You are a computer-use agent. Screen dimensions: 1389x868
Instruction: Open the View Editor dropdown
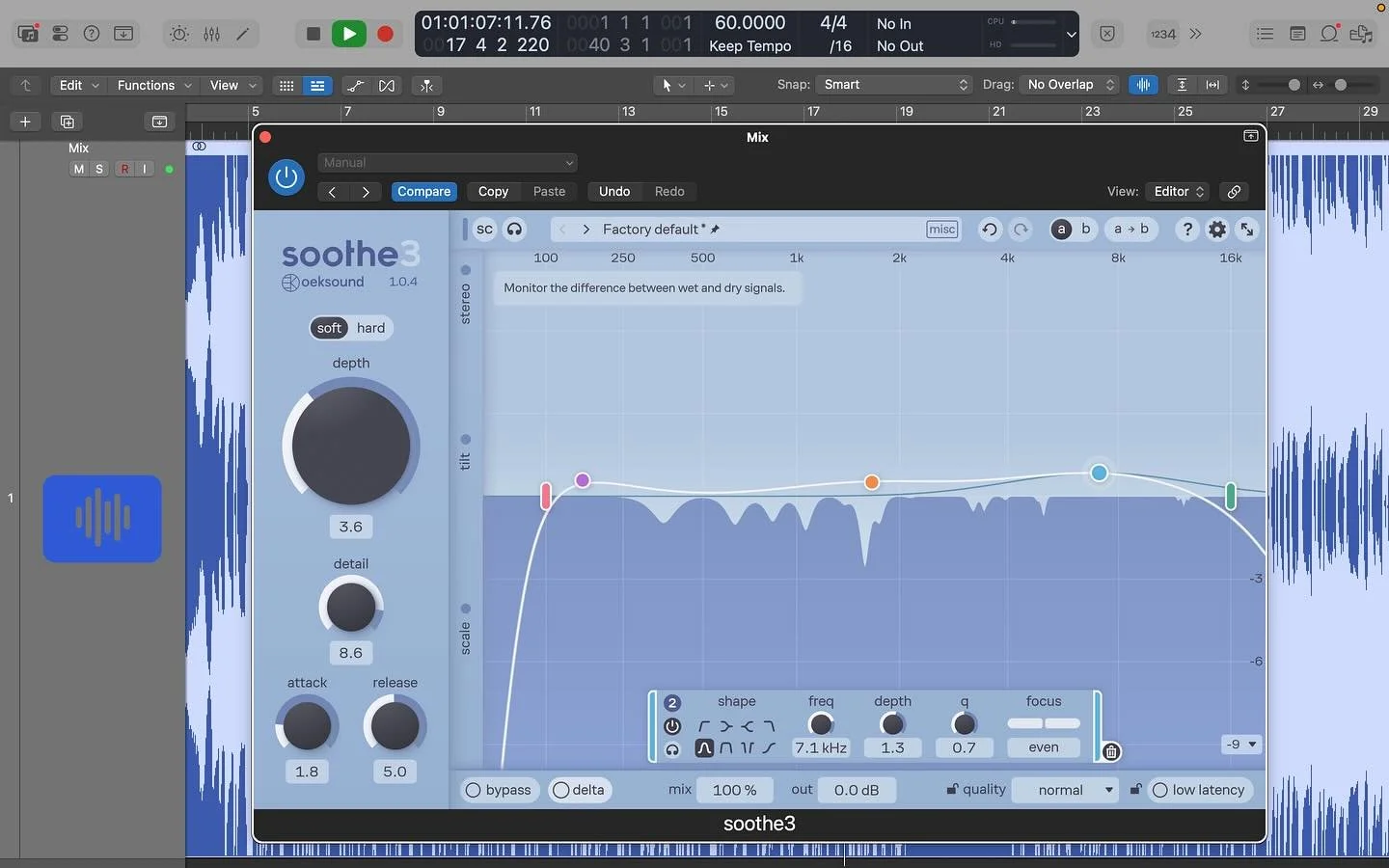click(x=1179, y=191)
